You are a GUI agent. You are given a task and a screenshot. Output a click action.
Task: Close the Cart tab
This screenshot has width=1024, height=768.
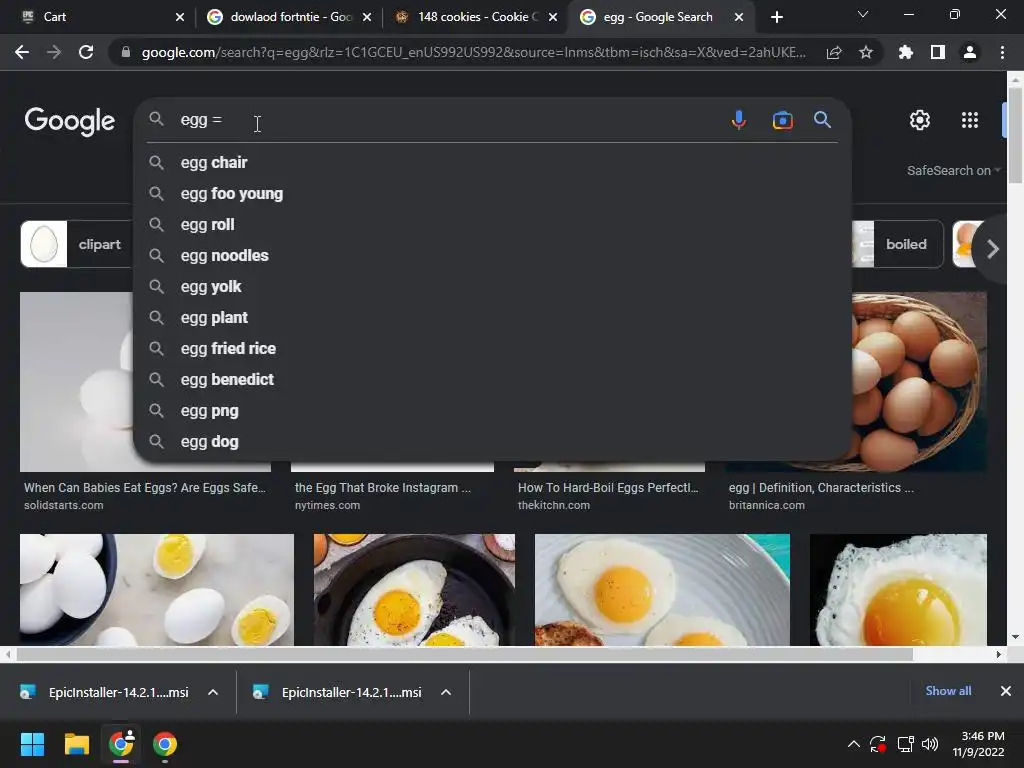tap(180, 17)
